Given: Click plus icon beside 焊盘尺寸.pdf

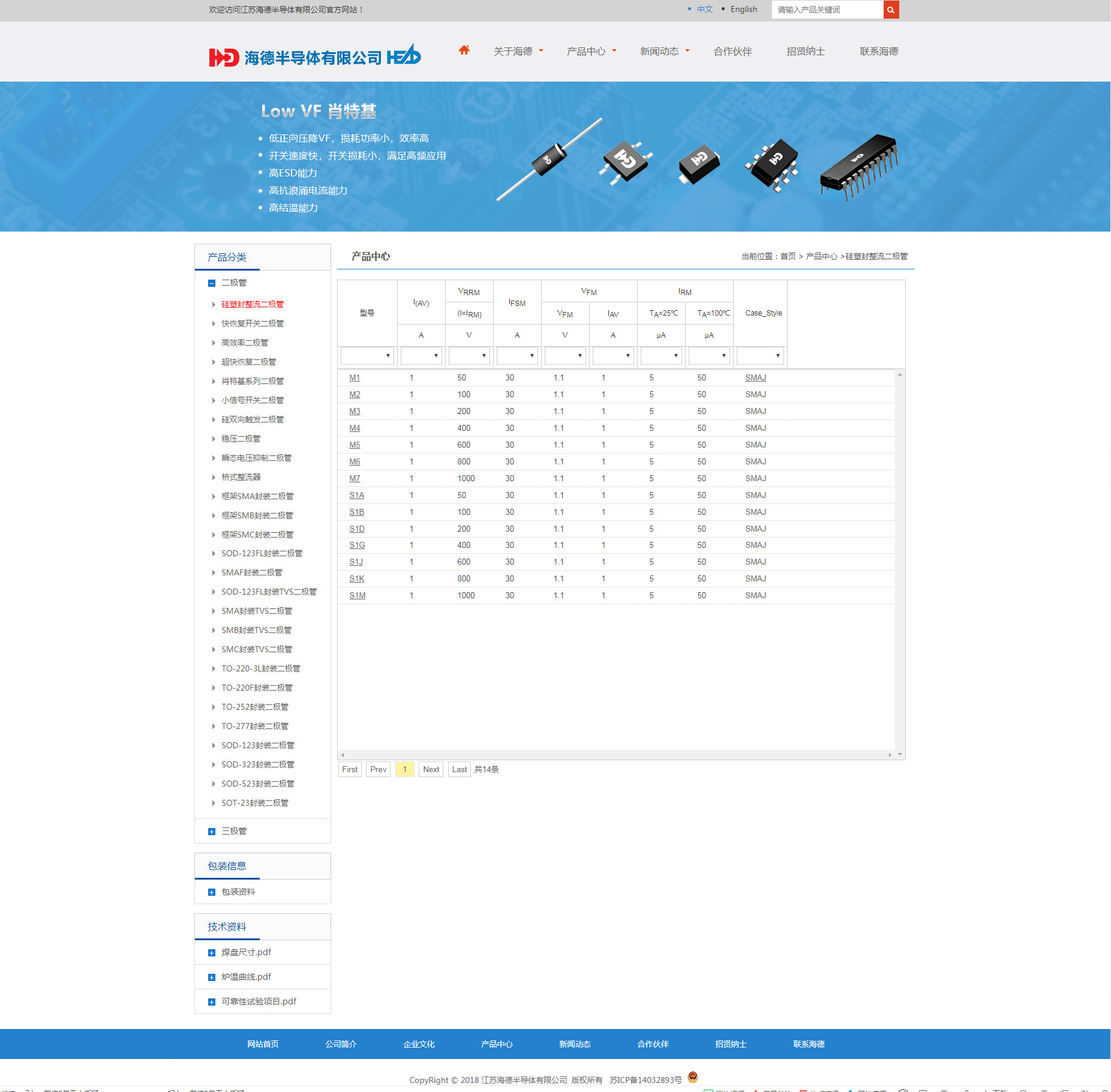Looking at the screenshot, I should [x=211, y=953].
